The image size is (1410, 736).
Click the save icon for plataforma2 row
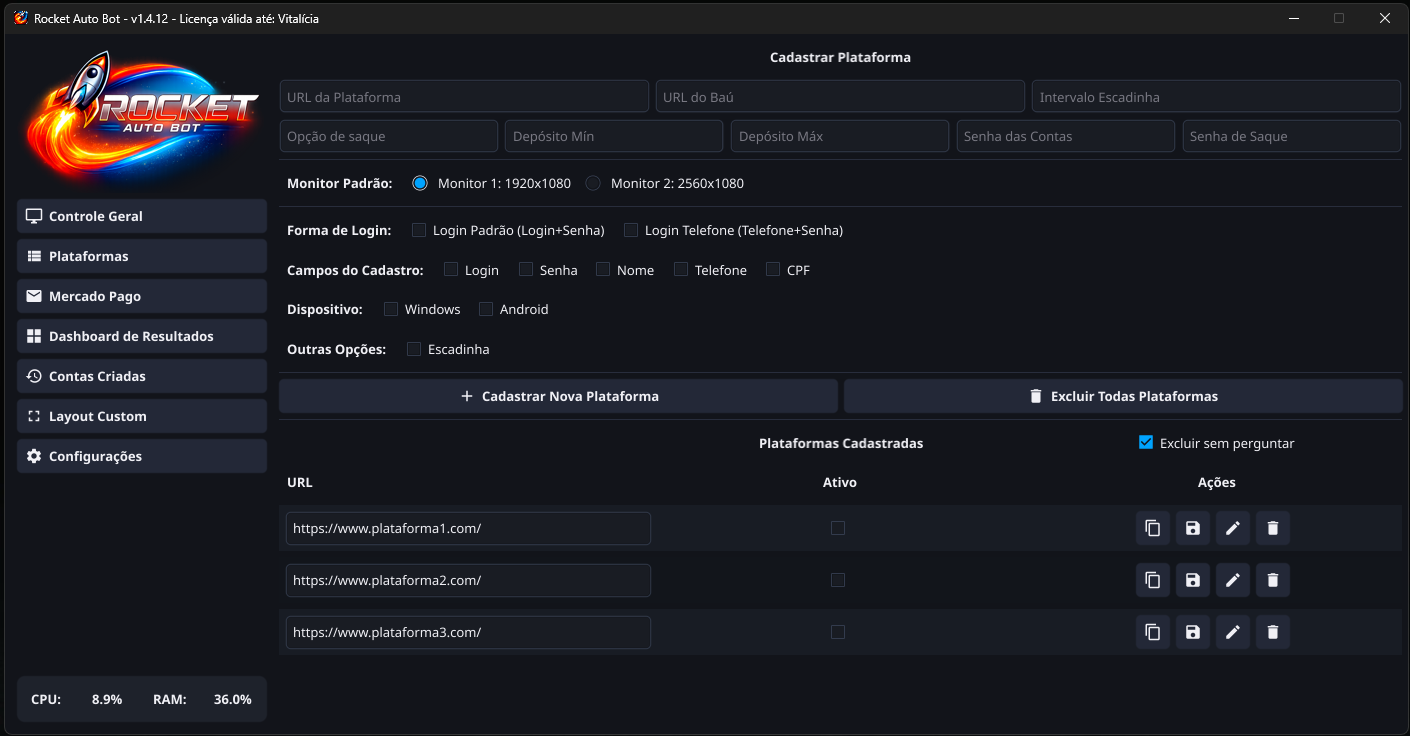click(x=1192, y=580)
